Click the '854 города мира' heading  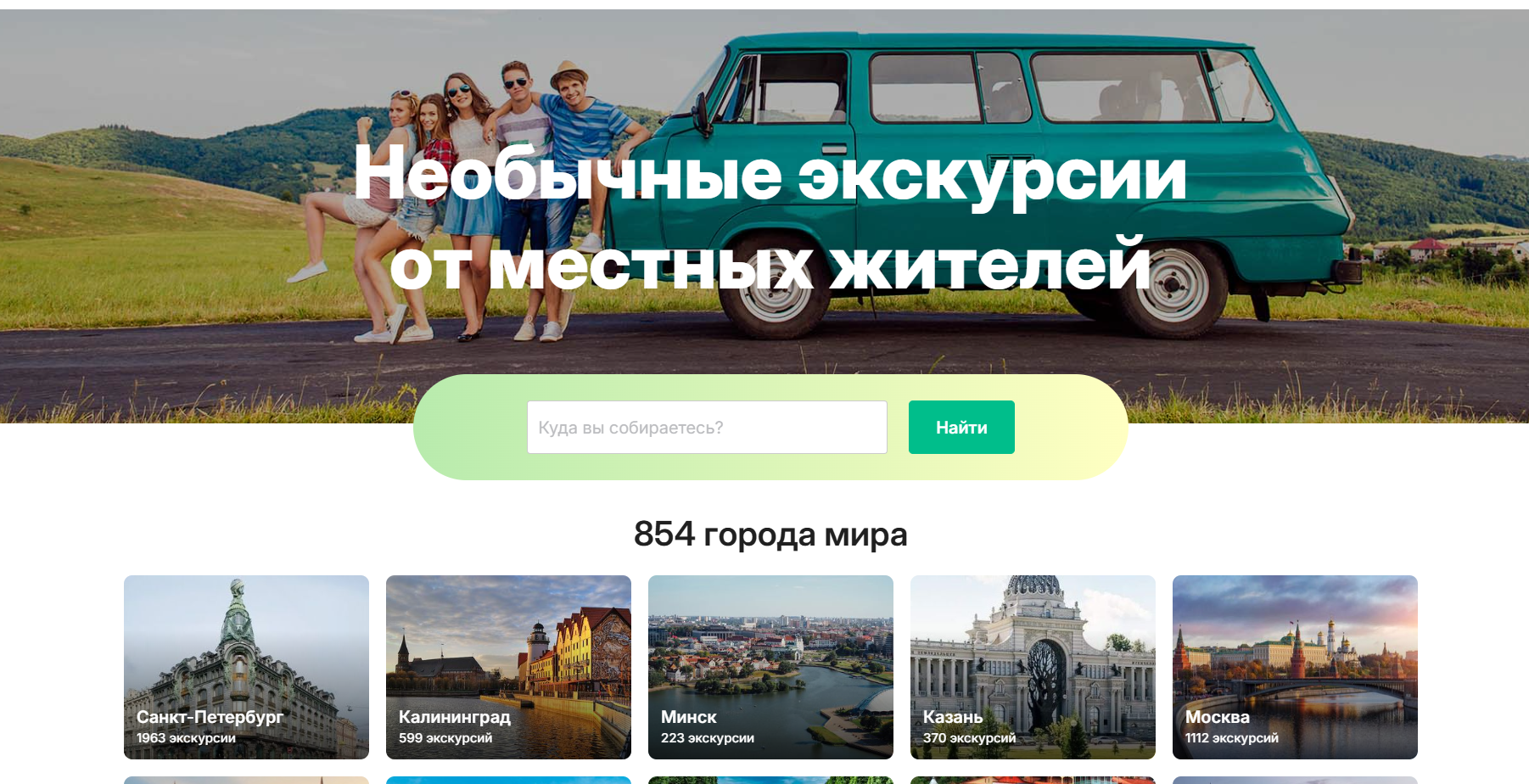click(x=770, y=535)
